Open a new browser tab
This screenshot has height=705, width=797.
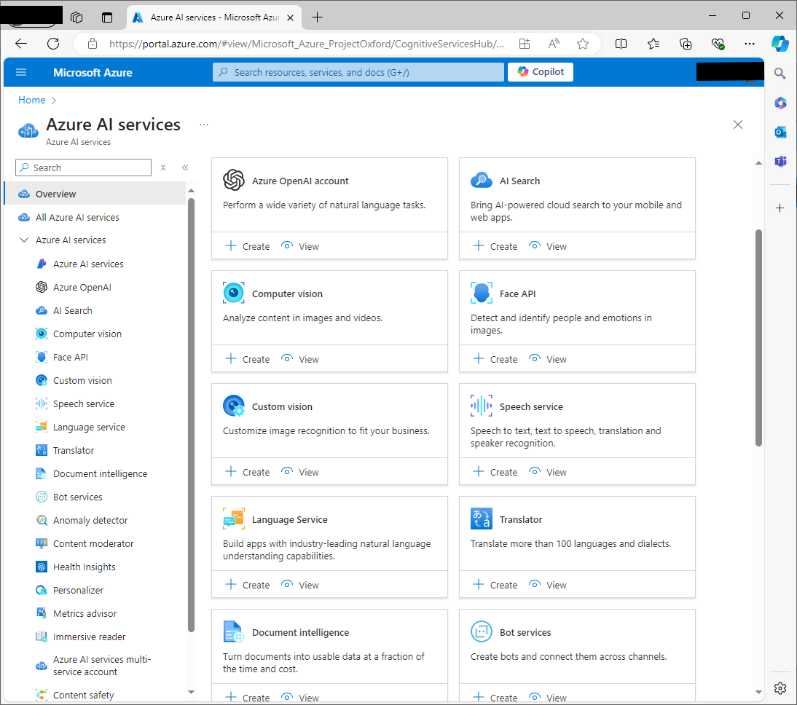317,17
